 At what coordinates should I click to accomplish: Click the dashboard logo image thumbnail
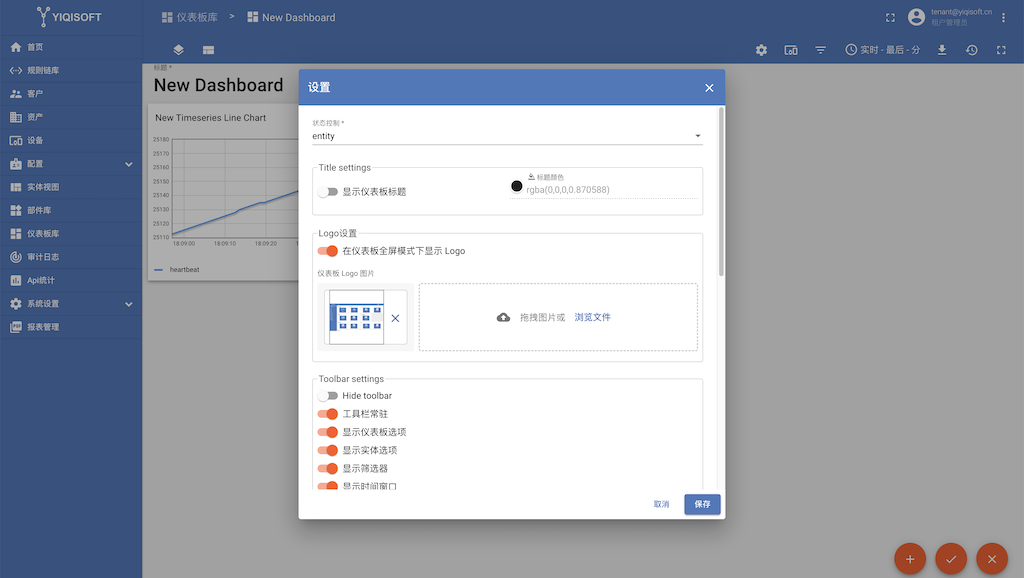click(357, 317)
